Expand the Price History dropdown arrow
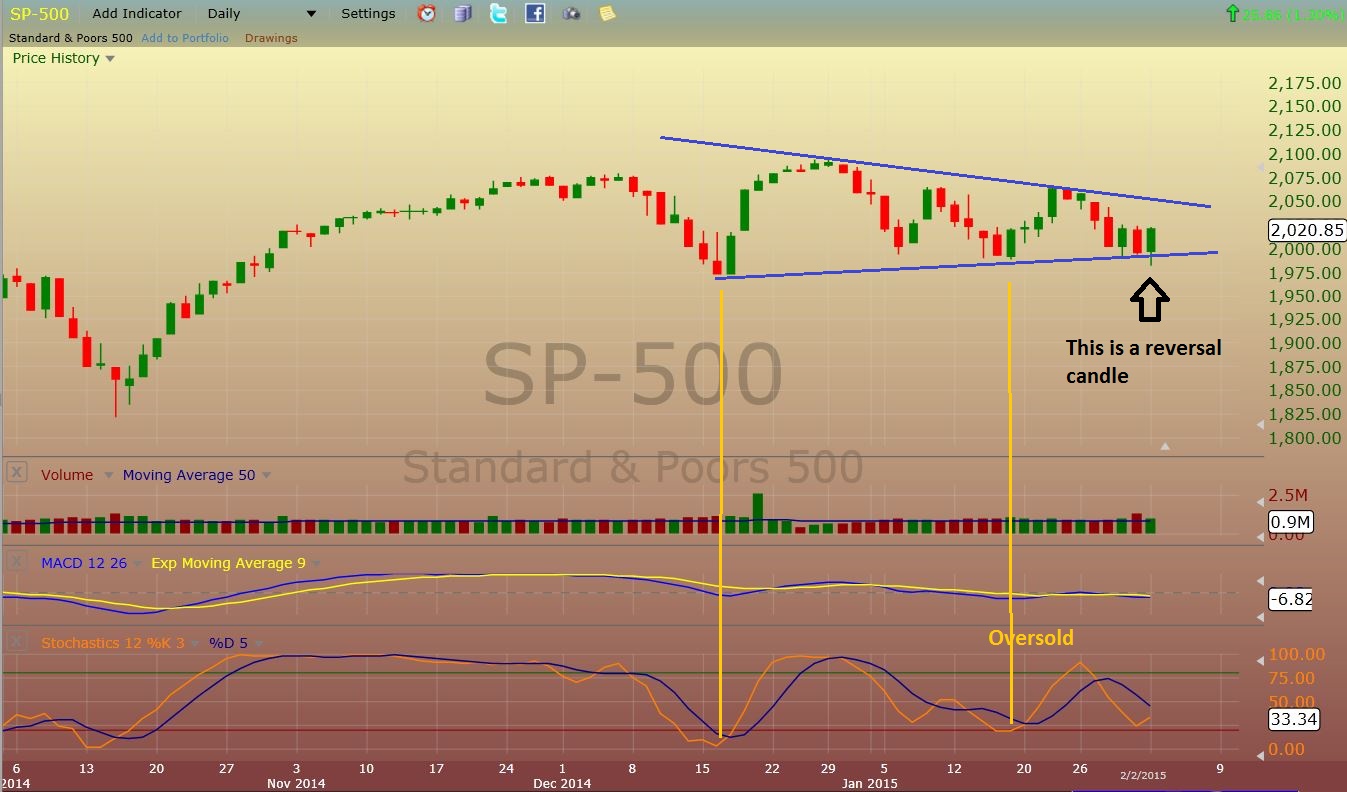This screenshot has height=792, width=1347. click(x=110, y=59)
